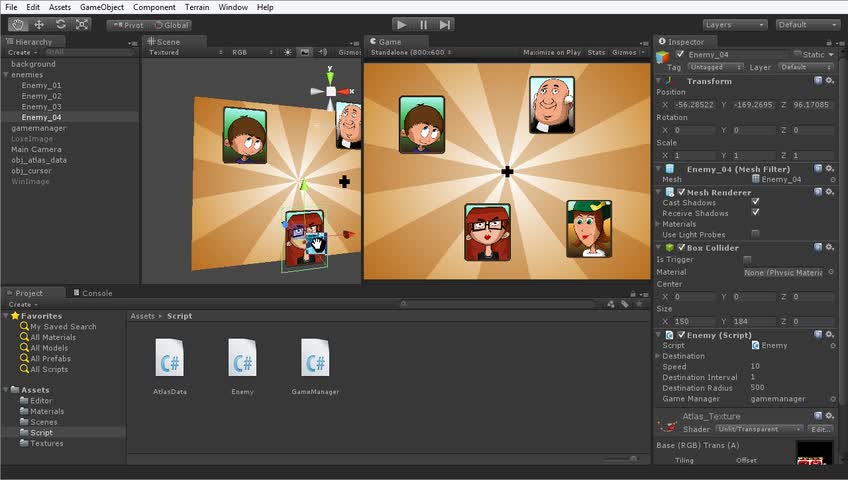The width and height of the screenshot is (848, 480).
Task: Enable Is Trigger on Box Collider
Action: click(x=747, y=259)
